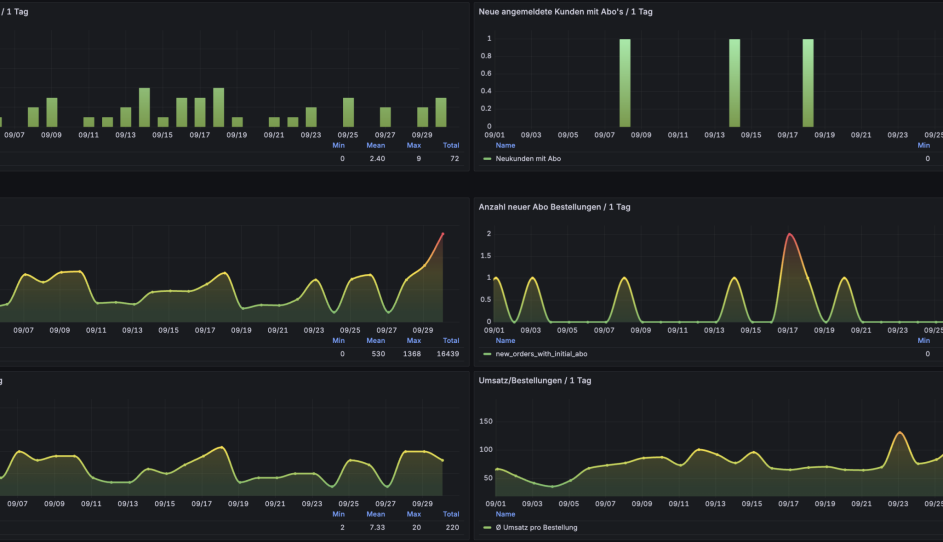Image resolution: width=943 pixels, height=542 pixels.
Task: Sort by Min column above value 2
Action: pyautogui.click(x=338, y=514)
